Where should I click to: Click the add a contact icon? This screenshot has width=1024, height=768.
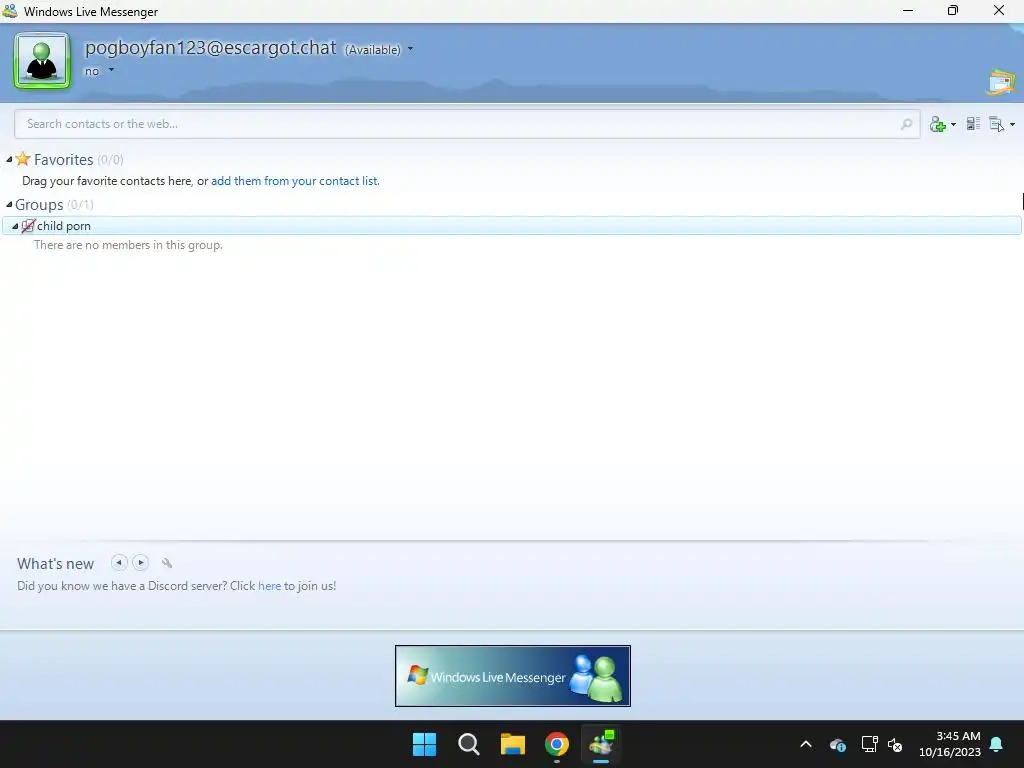(x=938, y=124)
